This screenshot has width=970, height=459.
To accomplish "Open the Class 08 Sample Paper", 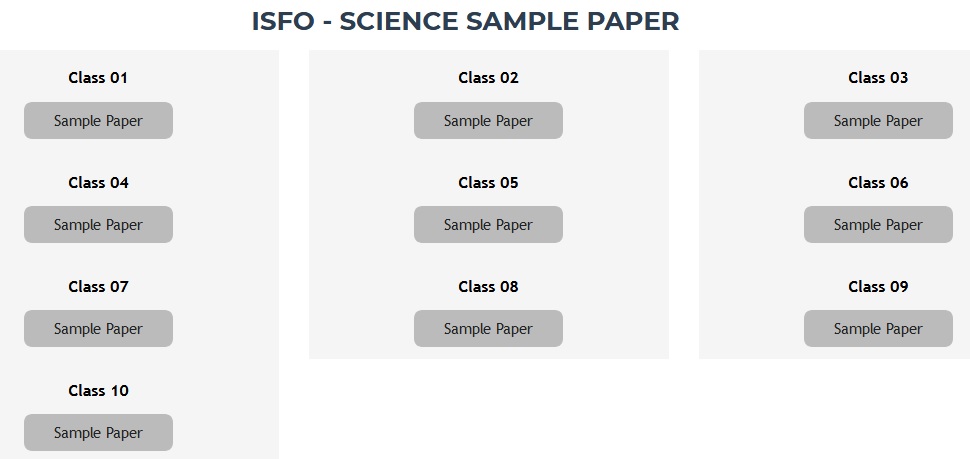I will [x=488, y=328].
